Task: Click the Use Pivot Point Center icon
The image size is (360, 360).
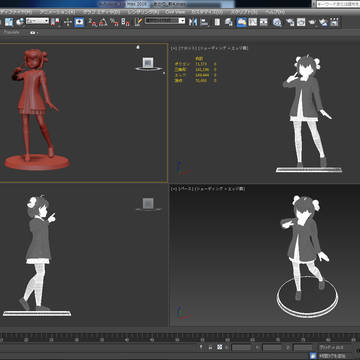Action: click(56, 22)
